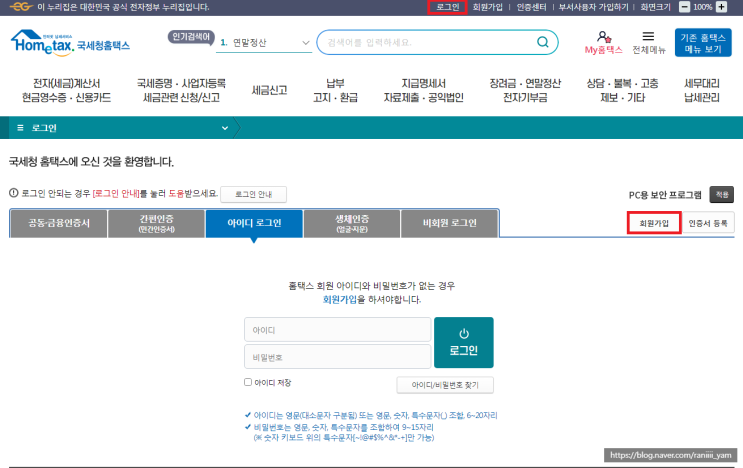Focus the 아이디 input field
Image resolution: width=743 pixels, height=468 pixels.
pos(337,330)
